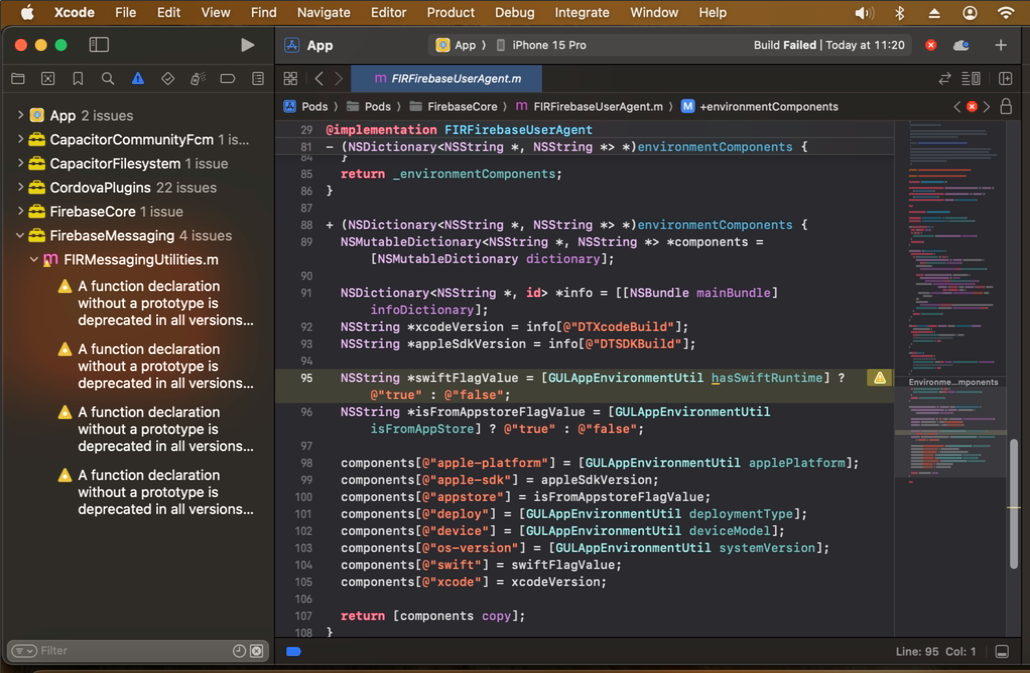Open the Product menu
This screenshot has height=673, width=1030.
(x=451, y=12)
